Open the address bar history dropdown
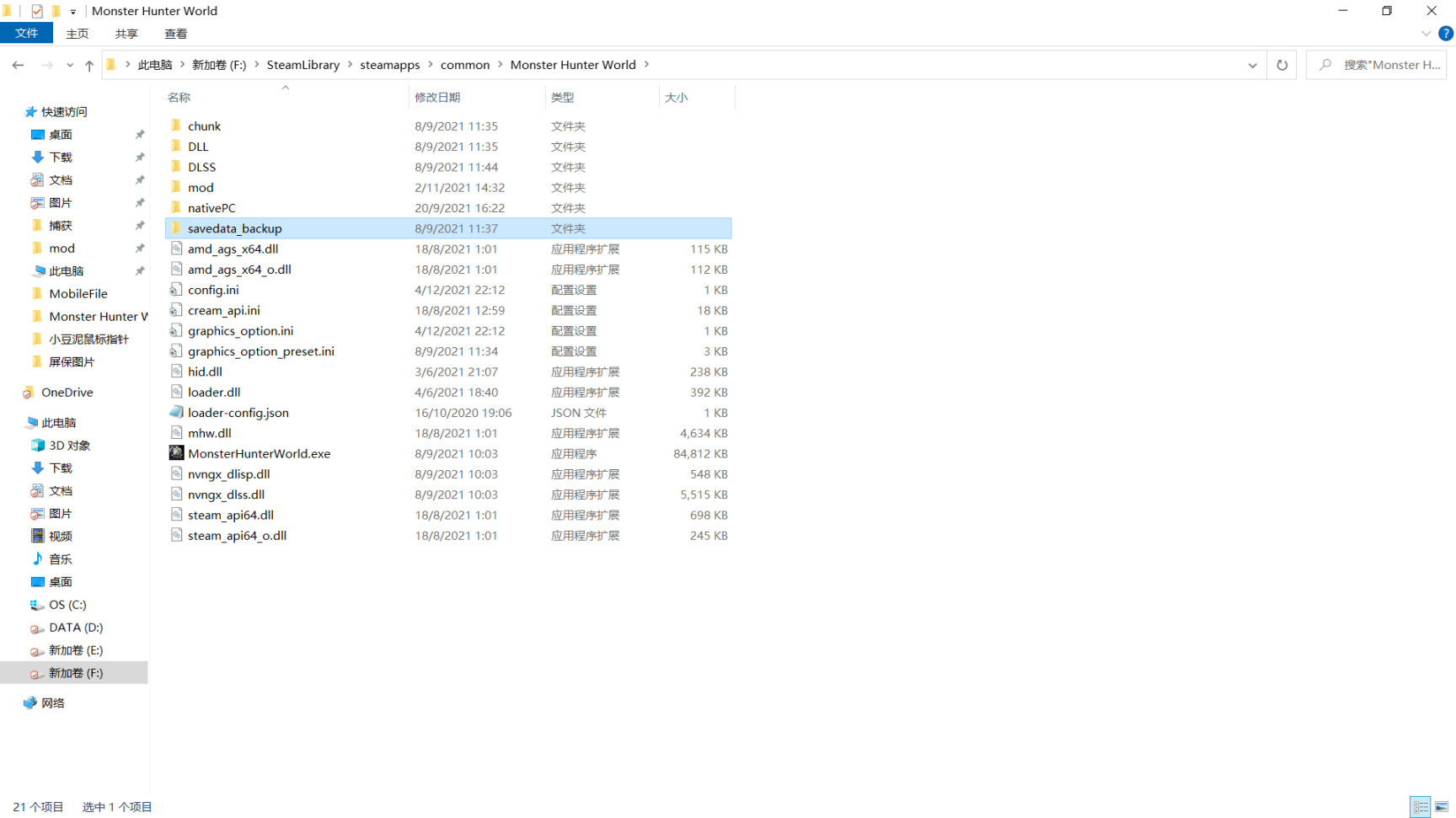 (1252, 65)
